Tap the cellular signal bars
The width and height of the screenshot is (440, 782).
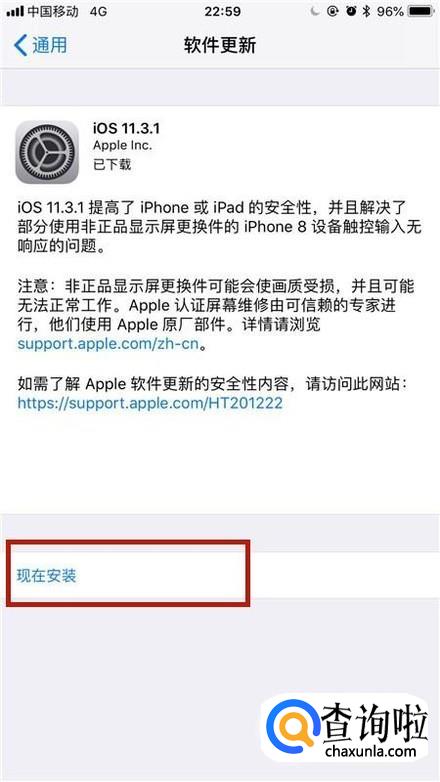tap(15, 11)
